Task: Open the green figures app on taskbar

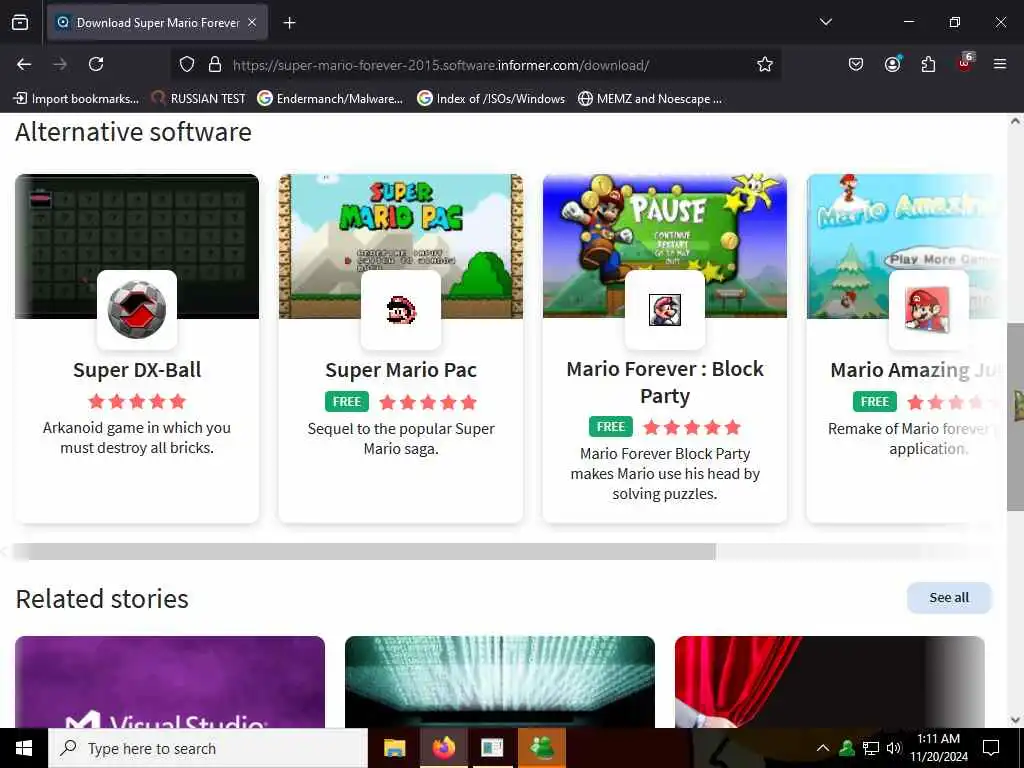Action: [541, 748]
